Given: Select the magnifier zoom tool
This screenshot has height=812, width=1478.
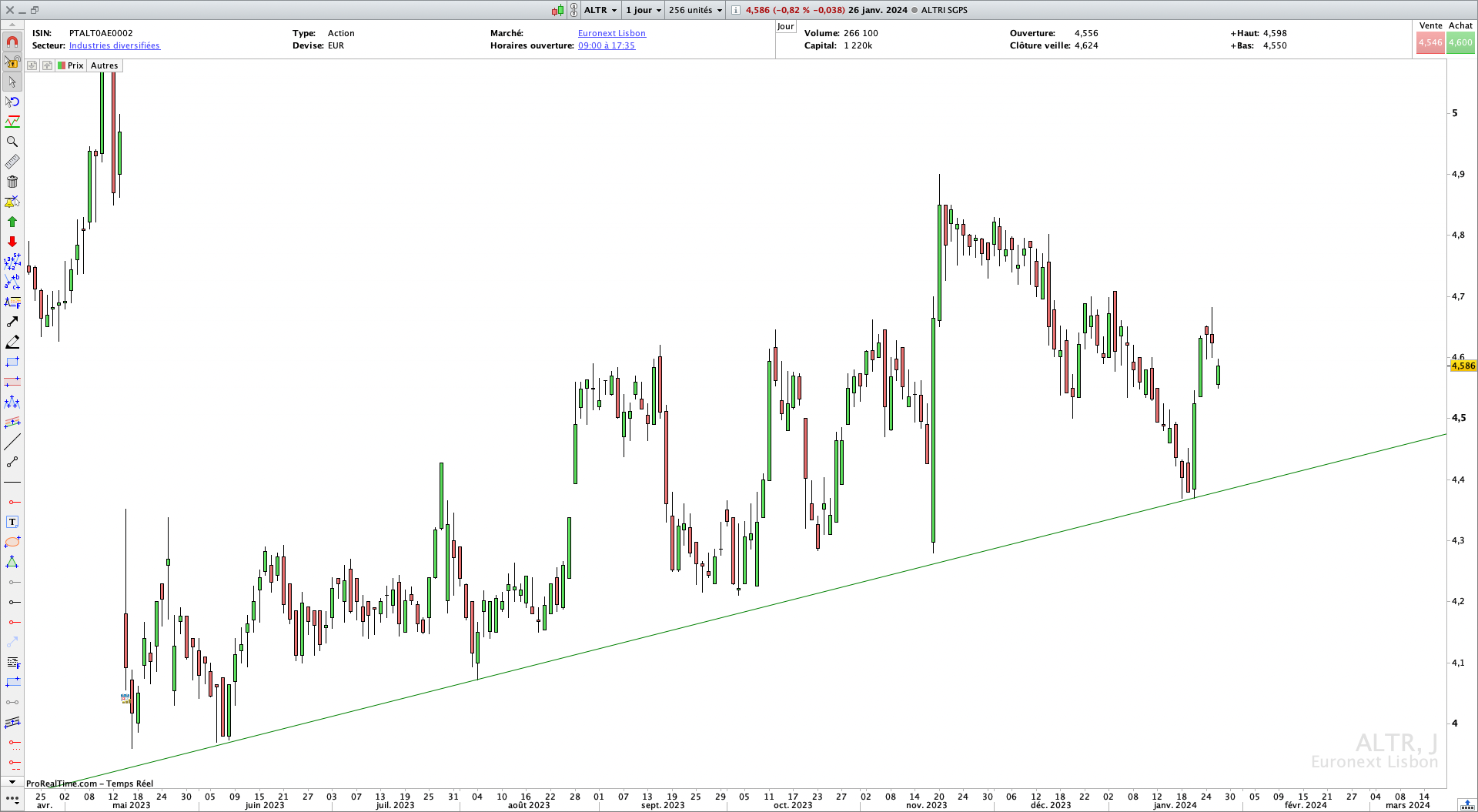Looking at the screenshot, I should (12, 142).
